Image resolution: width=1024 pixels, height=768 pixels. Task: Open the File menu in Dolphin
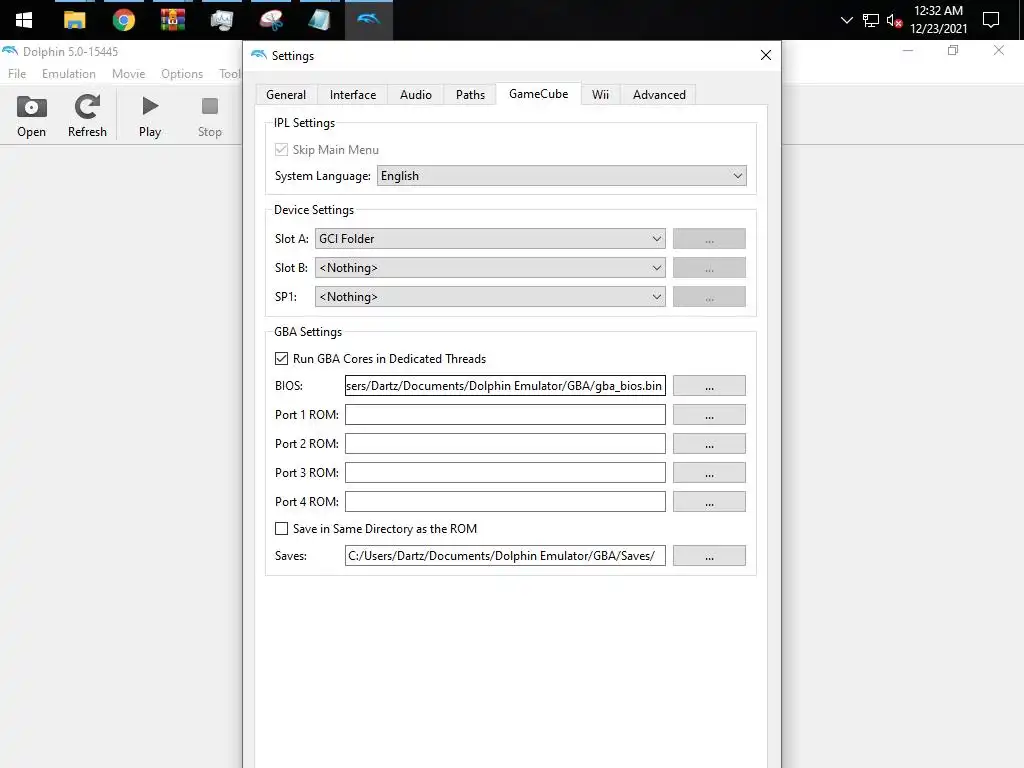pos(17,74)
